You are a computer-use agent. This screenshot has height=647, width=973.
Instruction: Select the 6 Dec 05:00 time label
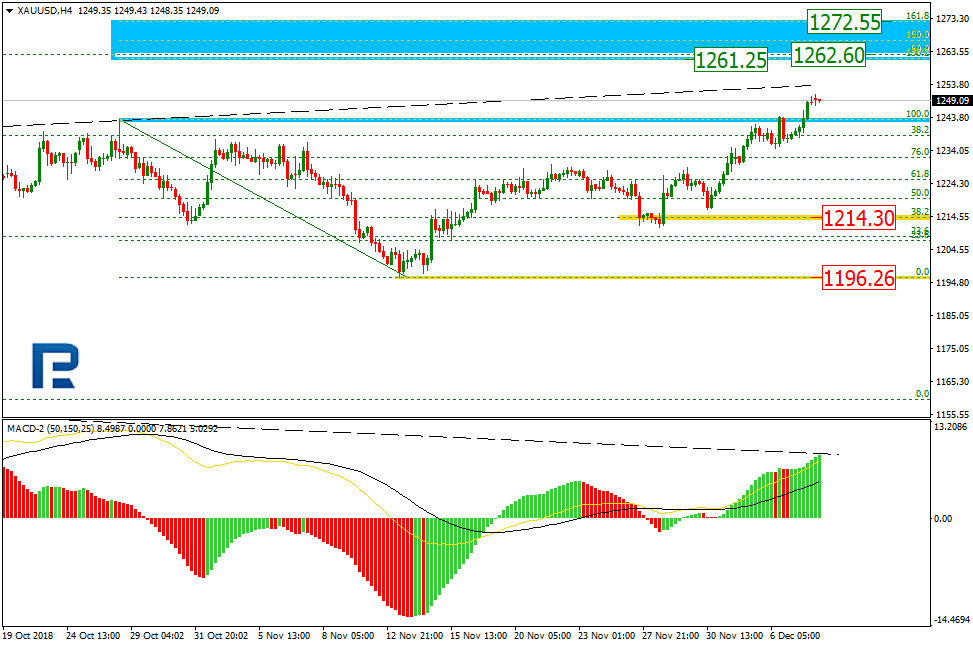click(795, 636)
